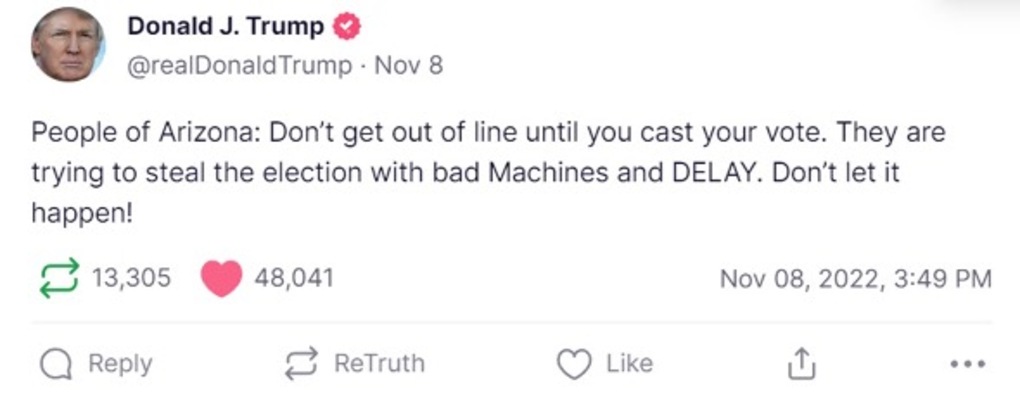Click the Like text label
Screen dimensions: 1020x411
click(629, 363)
